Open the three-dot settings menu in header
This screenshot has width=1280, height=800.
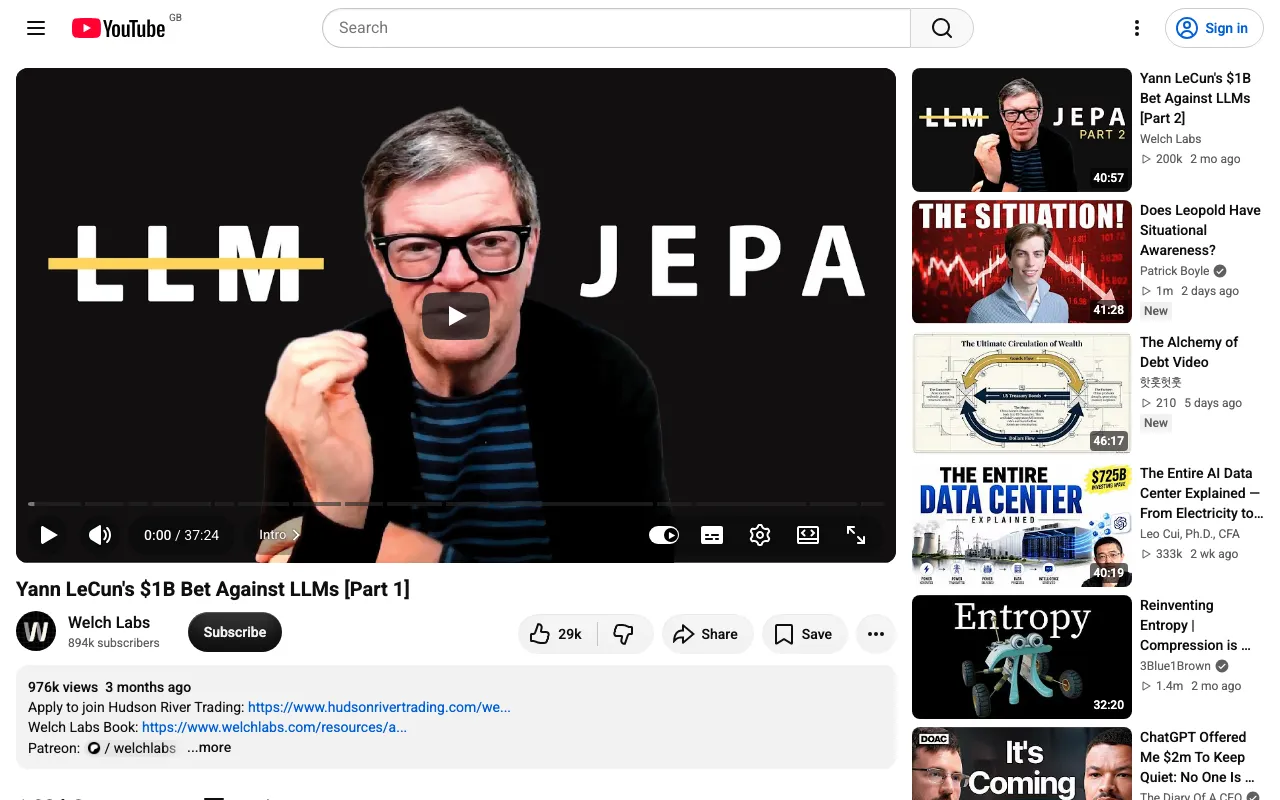[1136, 28]
